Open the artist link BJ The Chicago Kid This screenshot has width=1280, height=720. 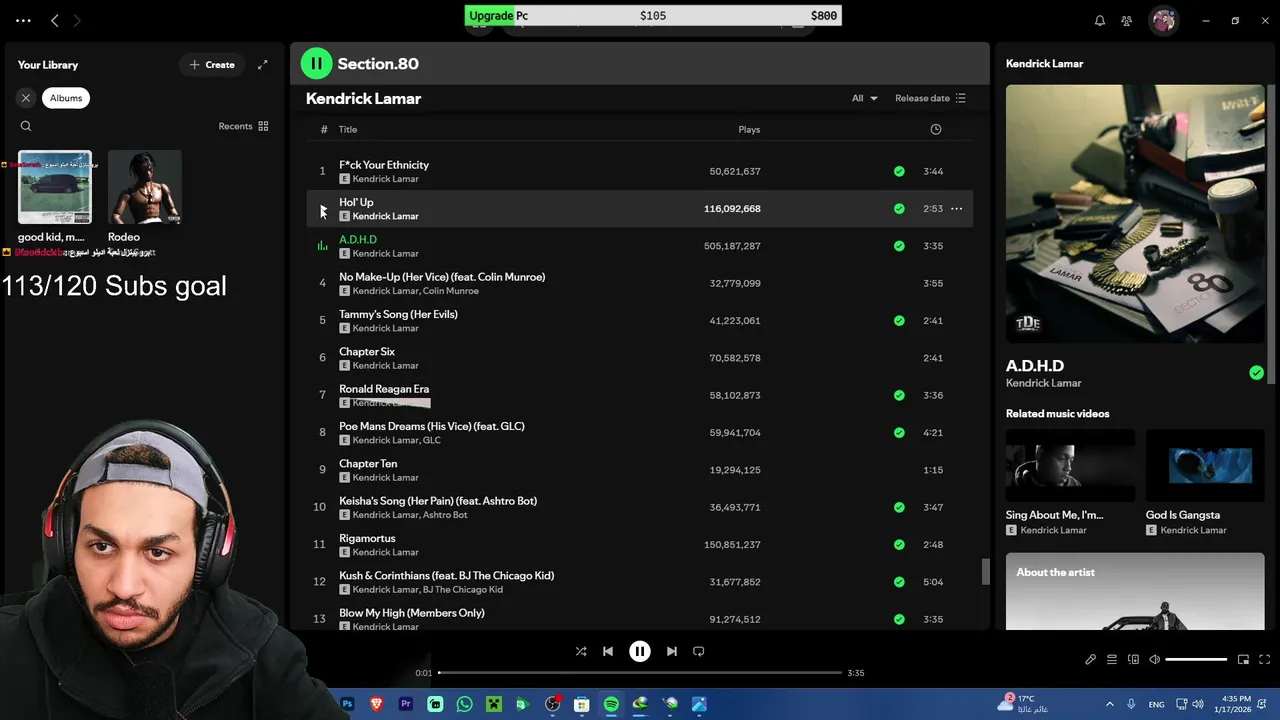point(463,590)
